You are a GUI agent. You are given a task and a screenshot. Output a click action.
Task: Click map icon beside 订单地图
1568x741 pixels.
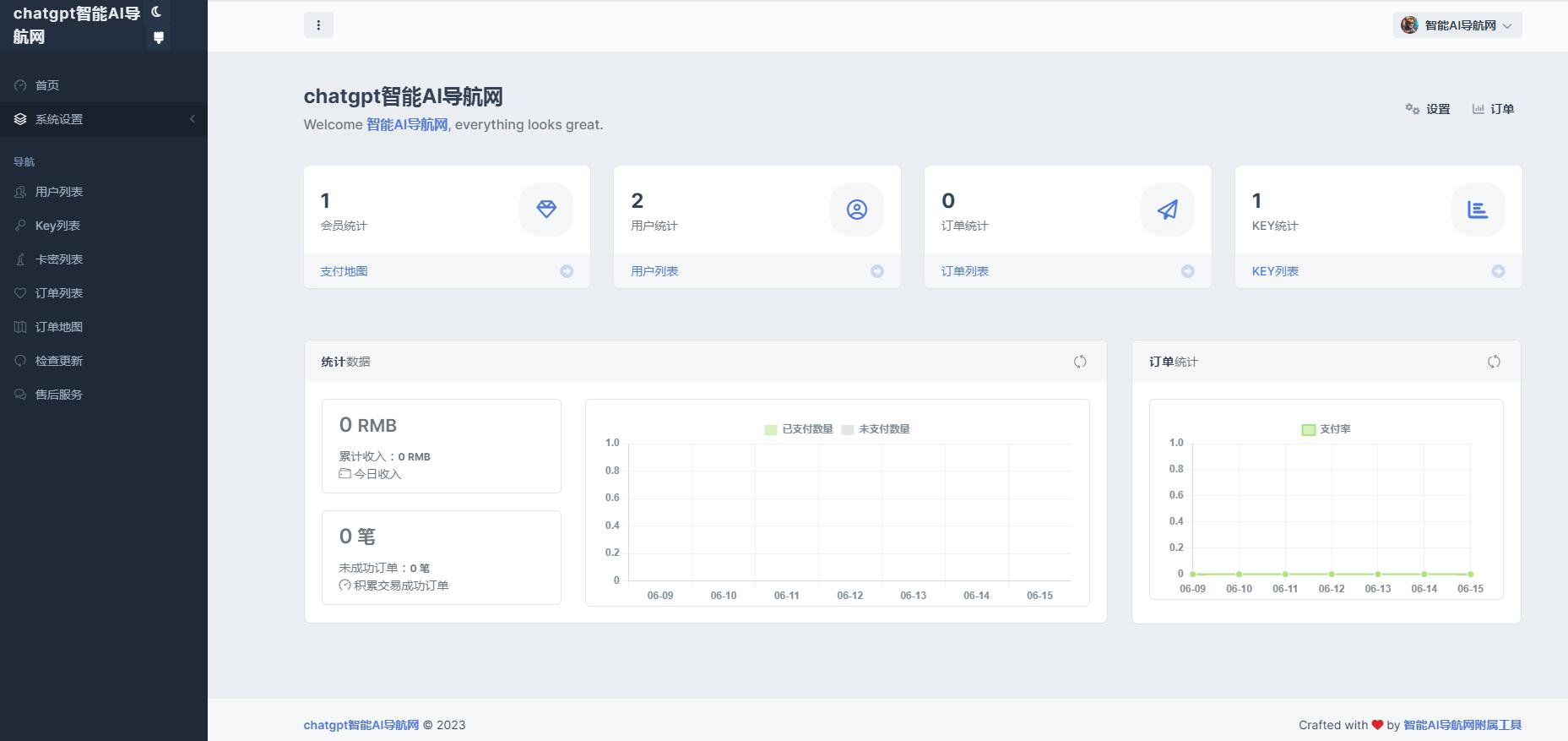[20, 327]
